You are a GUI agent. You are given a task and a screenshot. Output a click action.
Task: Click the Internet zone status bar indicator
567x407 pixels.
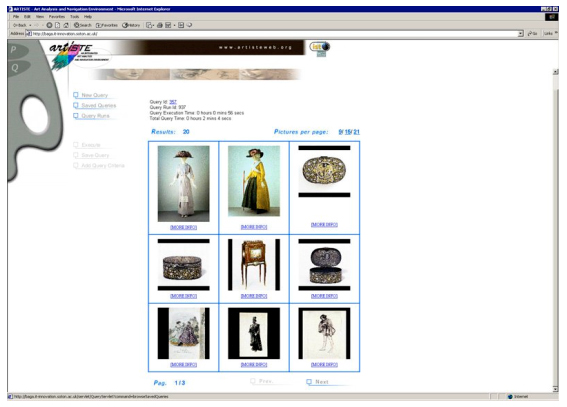pos(518,397)
